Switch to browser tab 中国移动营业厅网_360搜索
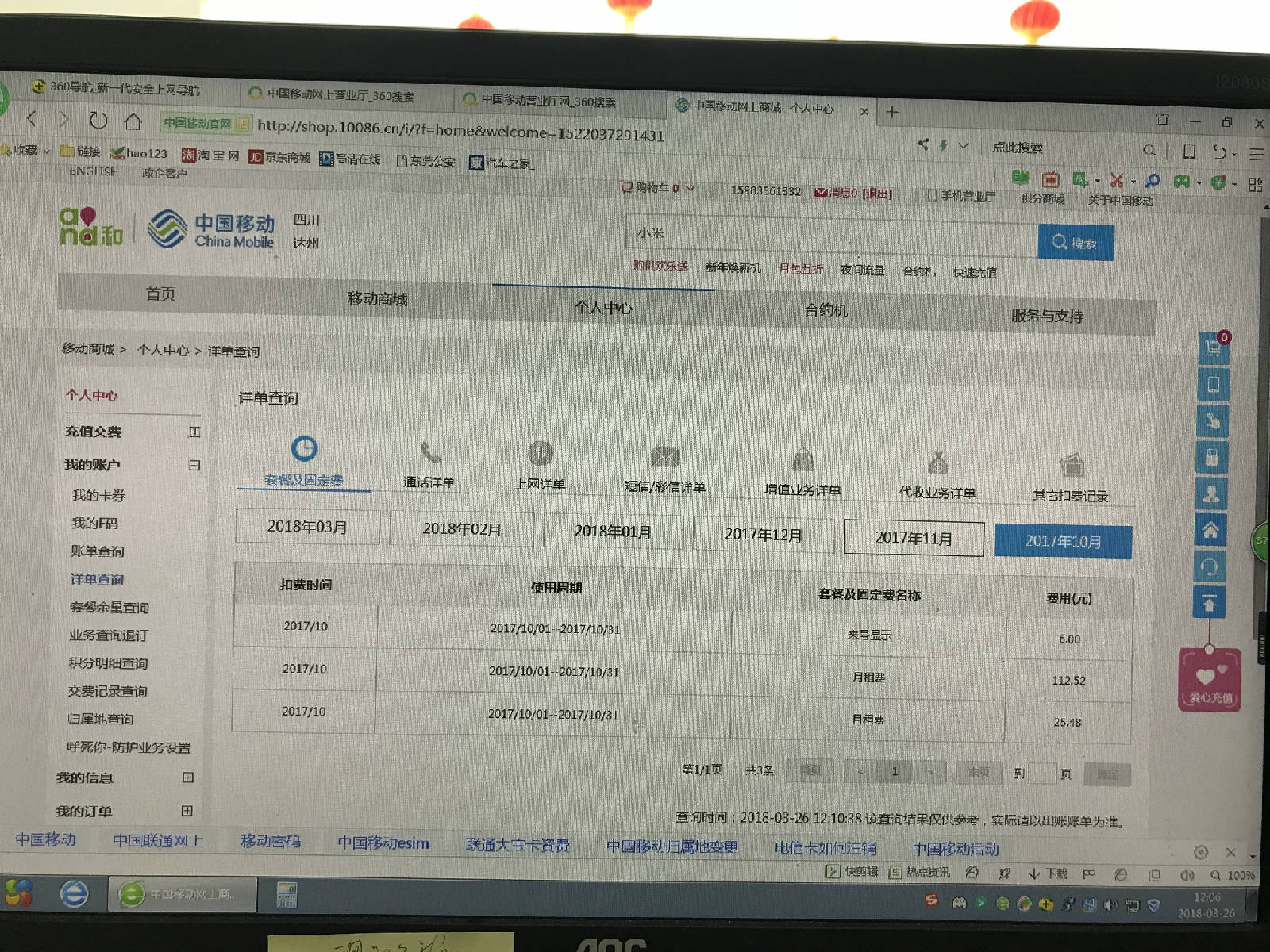1270x952 pixels. pos(549,101)
